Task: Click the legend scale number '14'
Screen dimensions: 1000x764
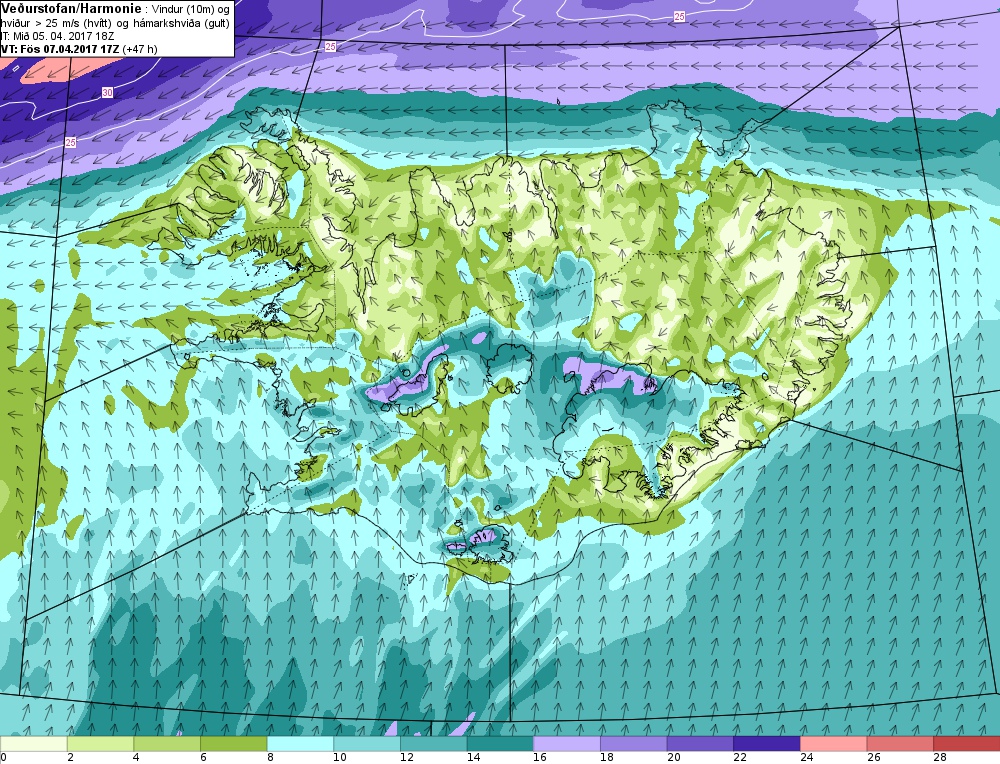Action: (473, 758)
